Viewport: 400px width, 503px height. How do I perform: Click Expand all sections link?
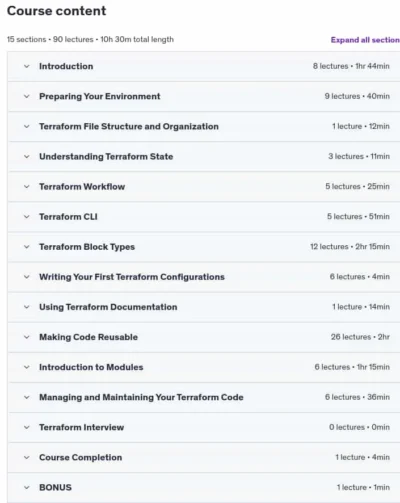tap(365, 40)
